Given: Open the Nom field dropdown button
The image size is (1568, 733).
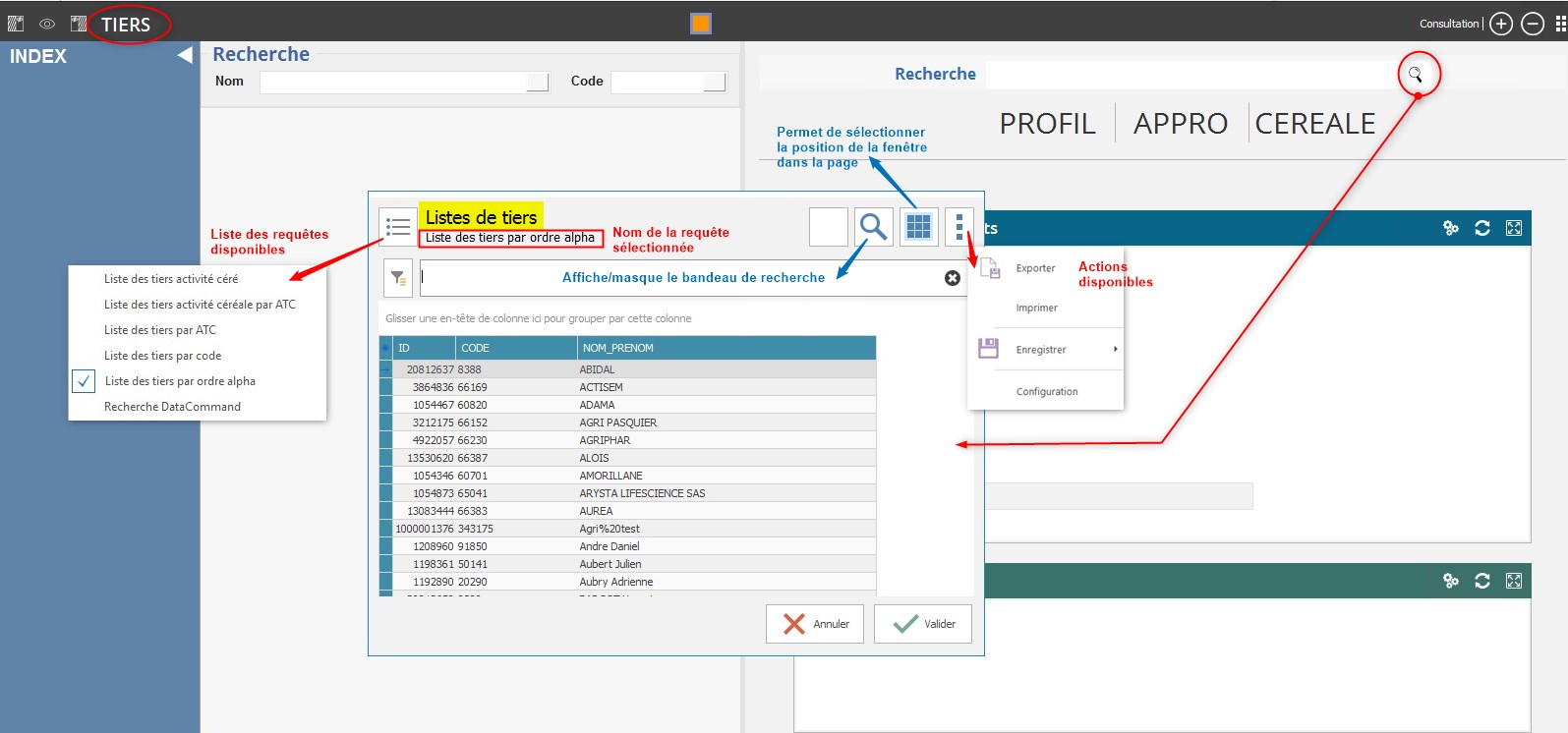Looking at the screenshot, I should (538, 82).
